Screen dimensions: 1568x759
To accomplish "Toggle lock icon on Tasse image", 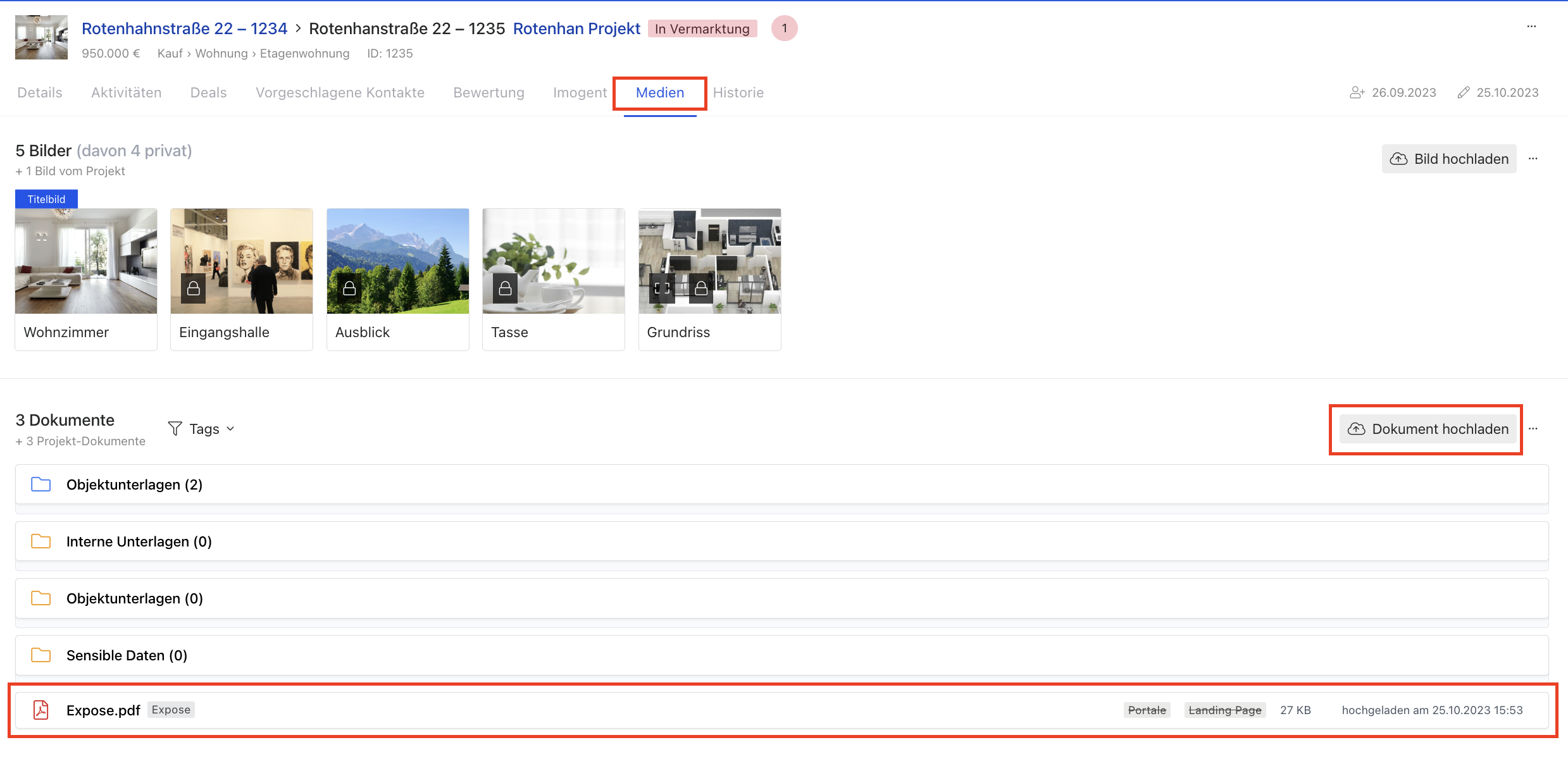I will coord(505,288).
